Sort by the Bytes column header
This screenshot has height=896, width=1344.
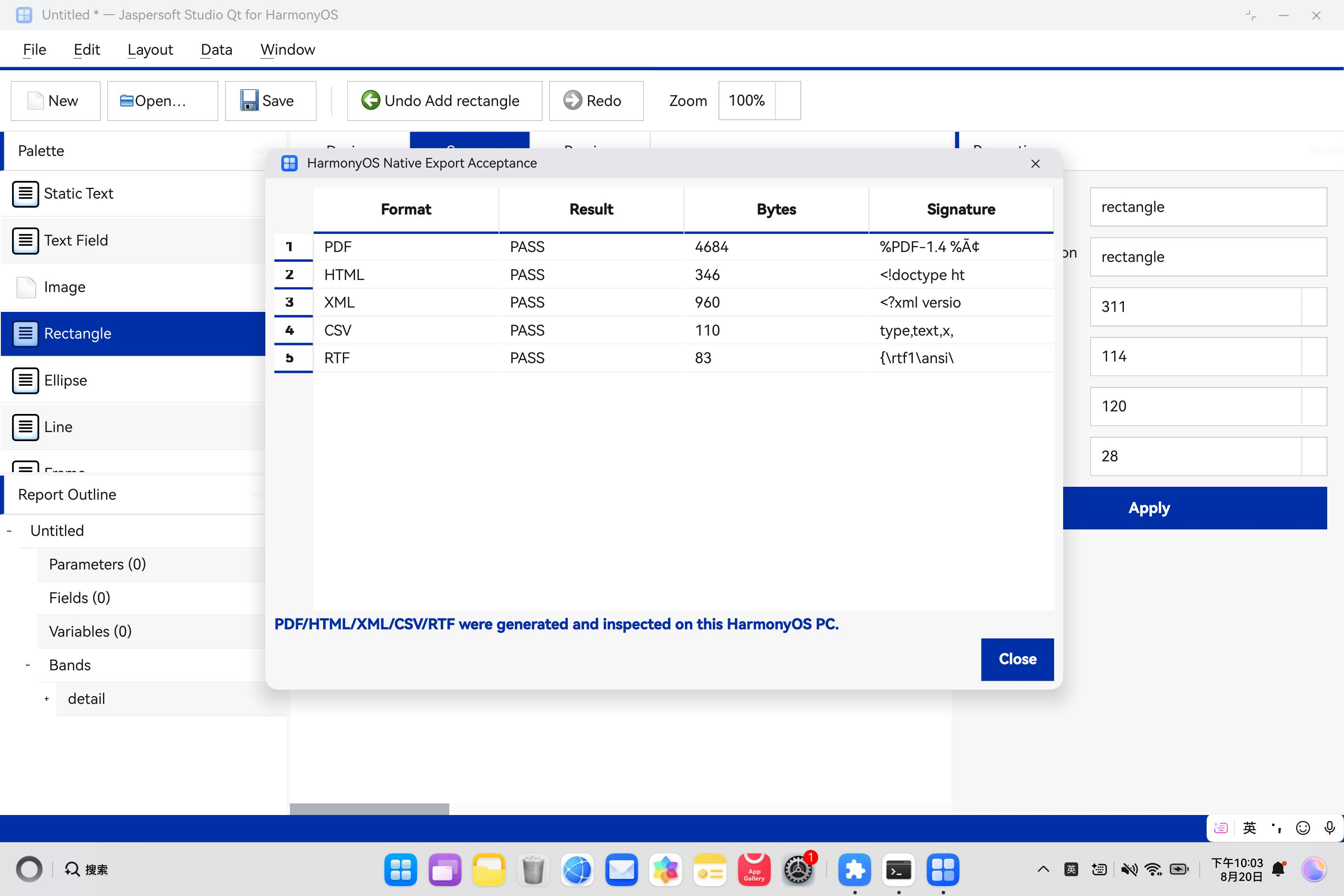click(x=776, y=210)
